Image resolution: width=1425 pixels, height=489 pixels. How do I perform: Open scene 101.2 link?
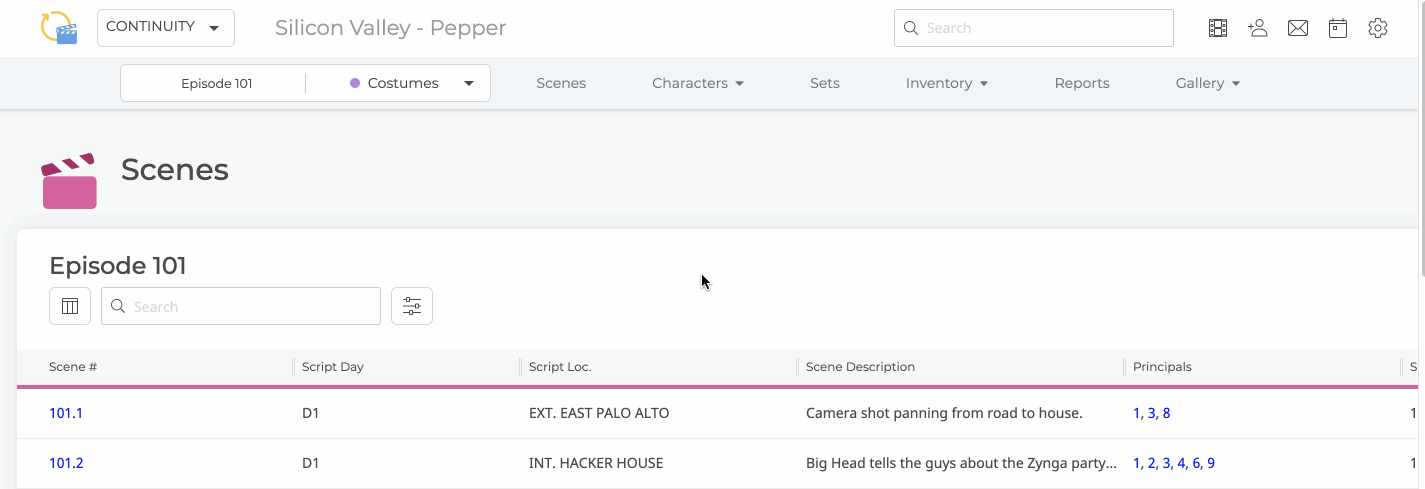pyautogui.click(x=66, y=463)
